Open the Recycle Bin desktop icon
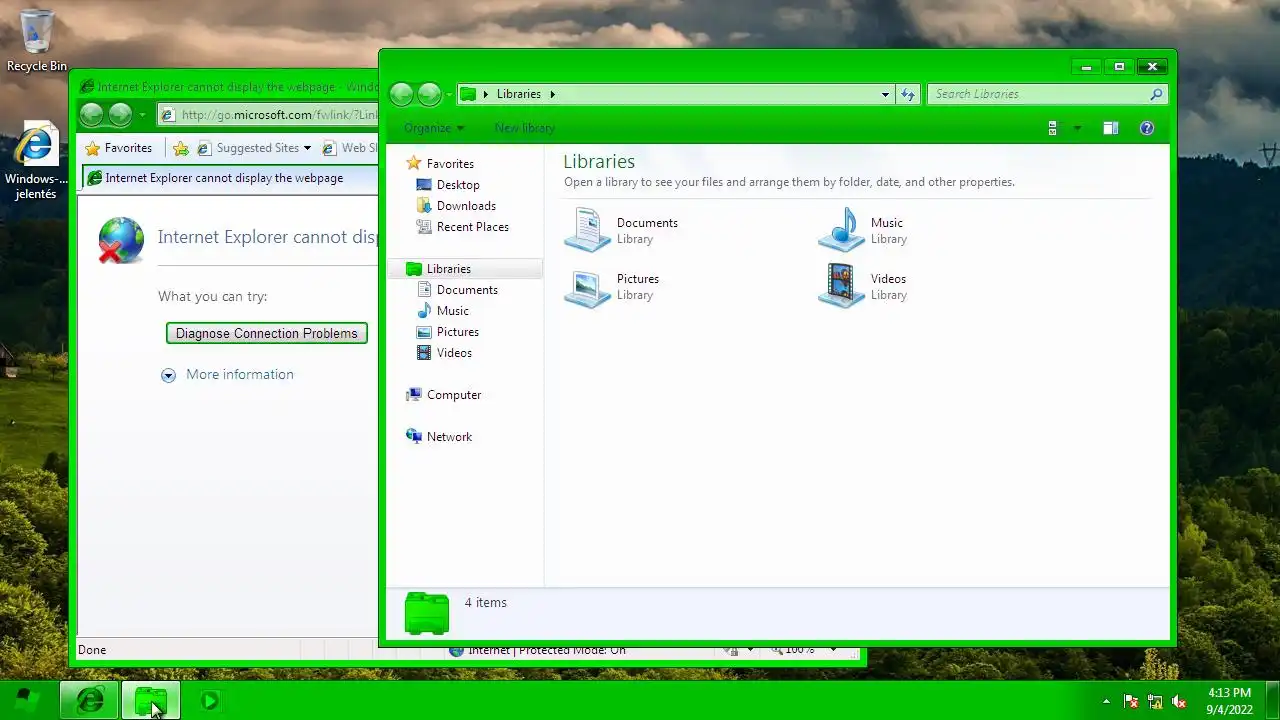This screenshot has width=1280, height=720. pos(37,40)
